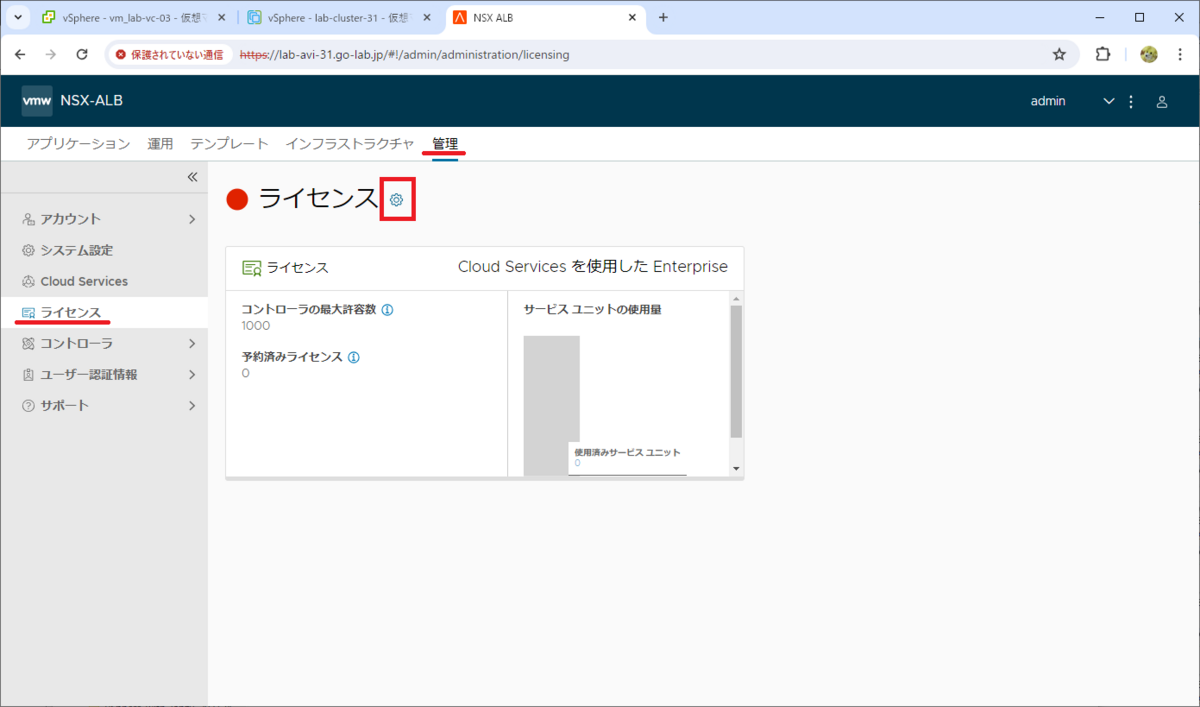
Task: Click info icon next to コントローラの最大許容数
Action: coord(387,309)
